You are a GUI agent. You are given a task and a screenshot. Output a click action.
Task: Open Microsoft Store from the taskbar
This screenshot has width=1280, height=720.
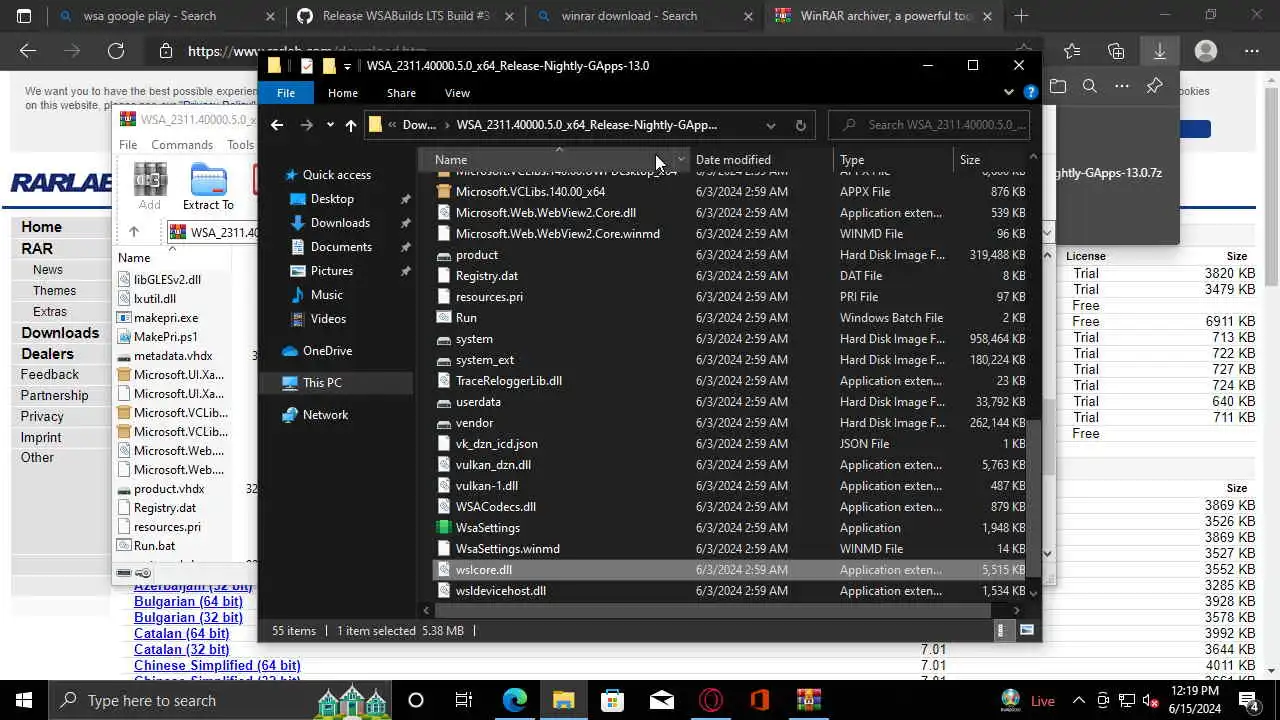(613, 700)
